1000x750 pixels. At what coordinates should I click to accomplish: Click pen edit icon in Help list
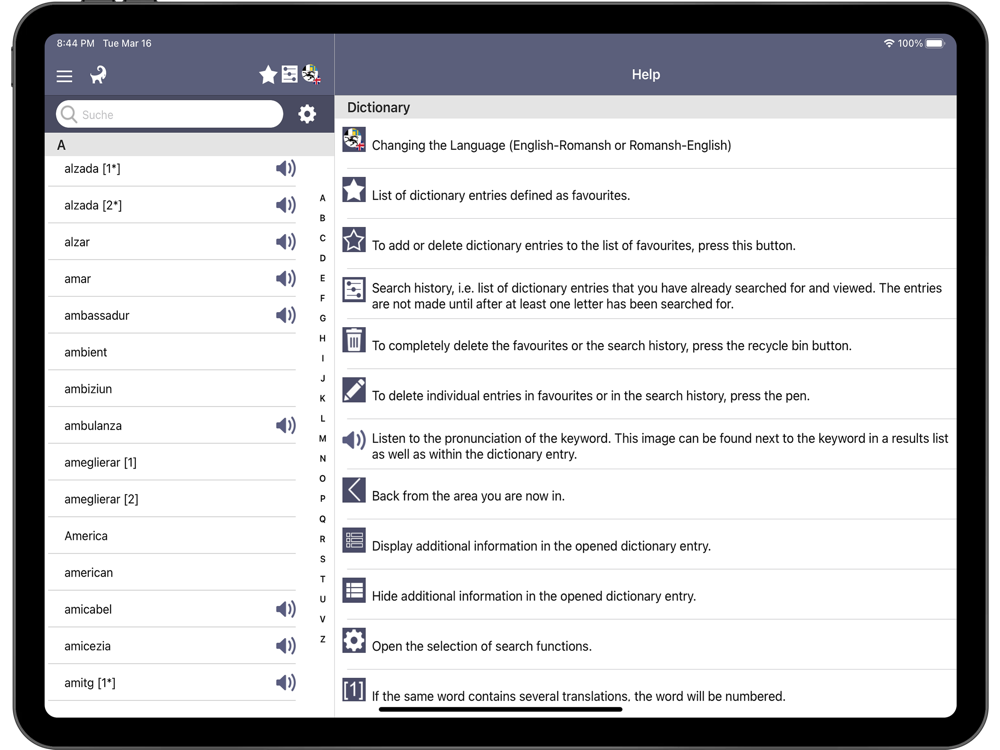[x=354, y=390]
